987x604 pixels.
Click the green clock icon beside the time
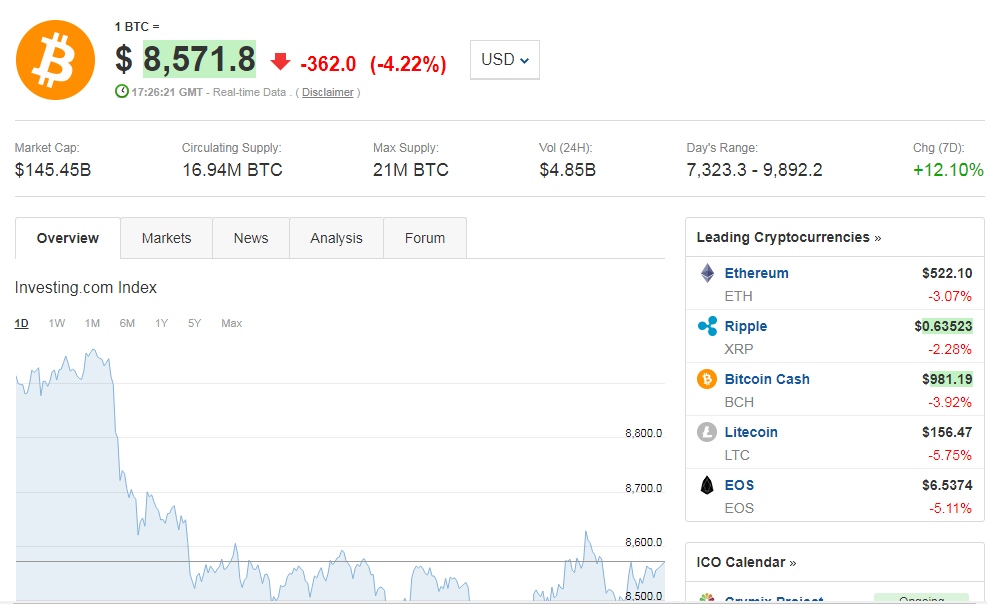[121, 91]
